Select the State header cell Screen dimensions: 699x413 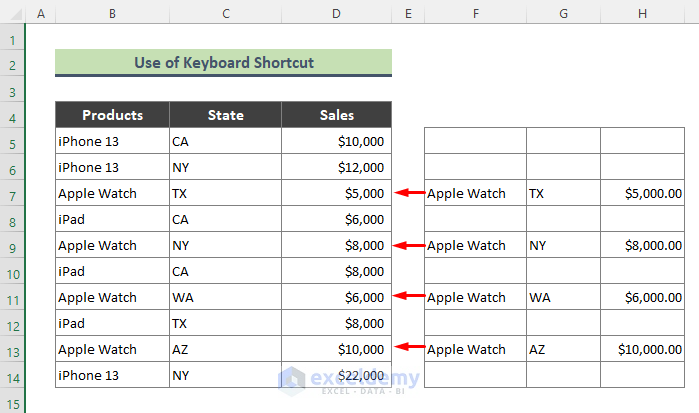225,115
